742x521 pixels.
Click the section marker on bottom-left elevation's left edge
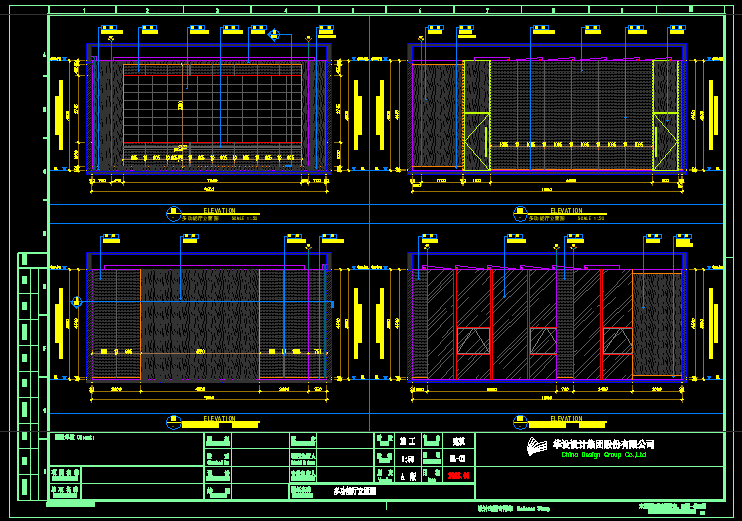coord(77,301)
